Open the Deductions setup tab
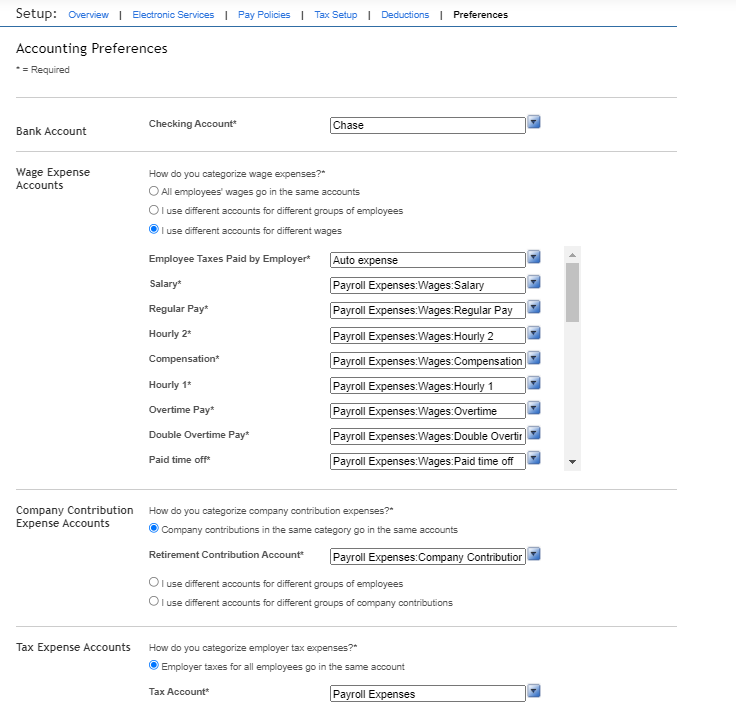Screen dimensions: 736x706 [x=405, y=15]
